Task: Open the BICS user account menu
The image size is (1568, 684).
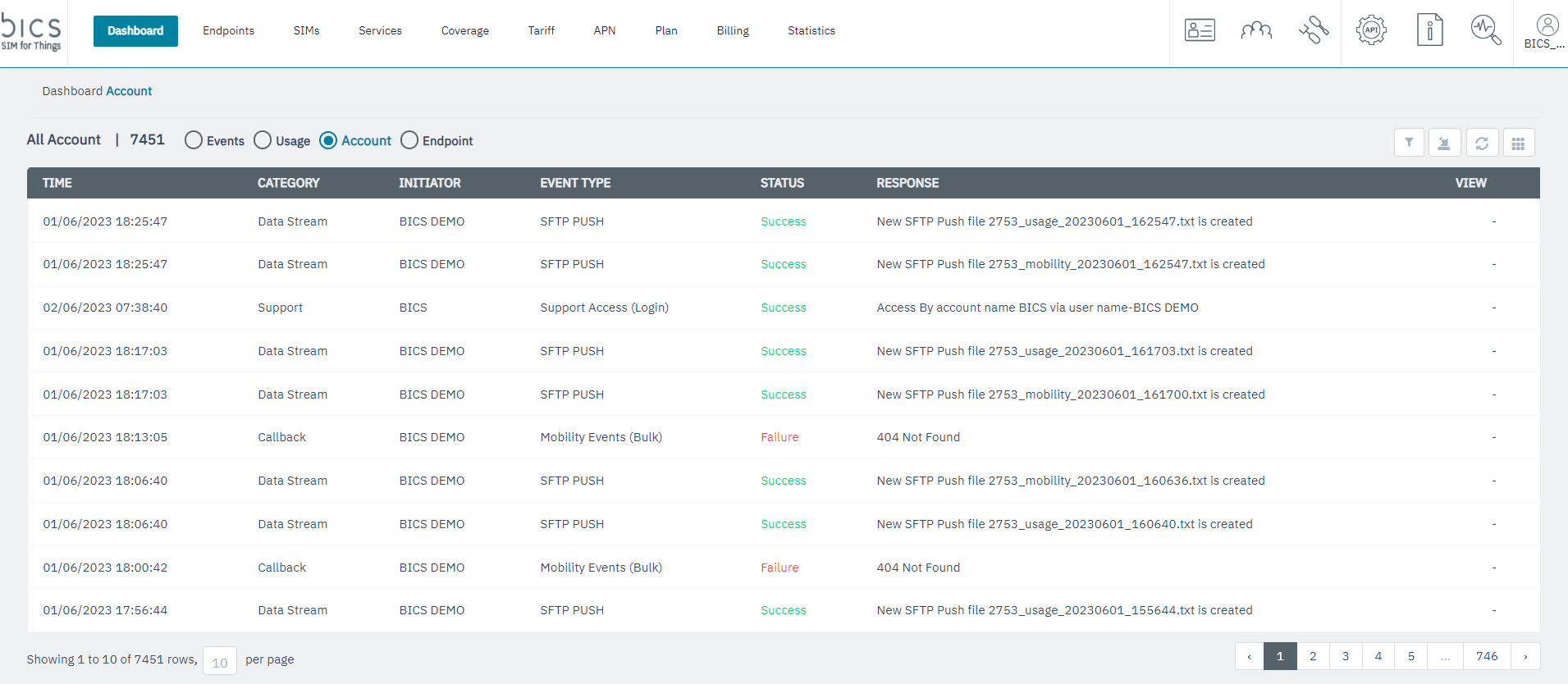Action: click(x=1547, y=32)
